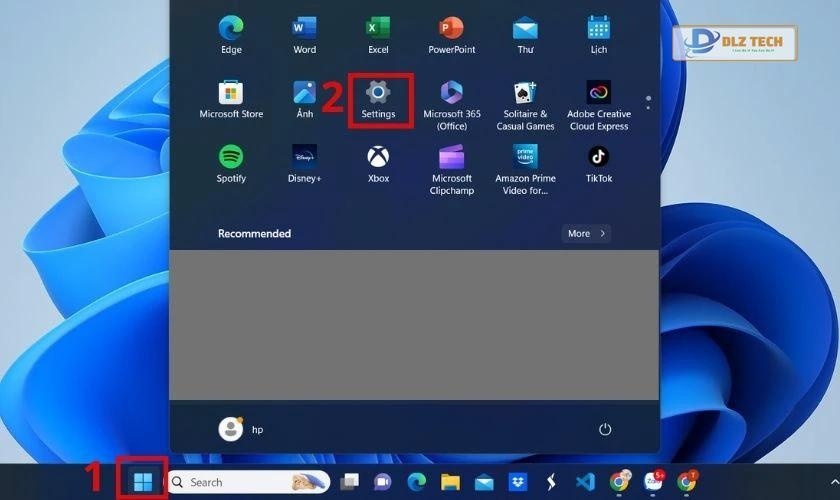
Task: Click the hp user account profile
Action: (241, 429)
